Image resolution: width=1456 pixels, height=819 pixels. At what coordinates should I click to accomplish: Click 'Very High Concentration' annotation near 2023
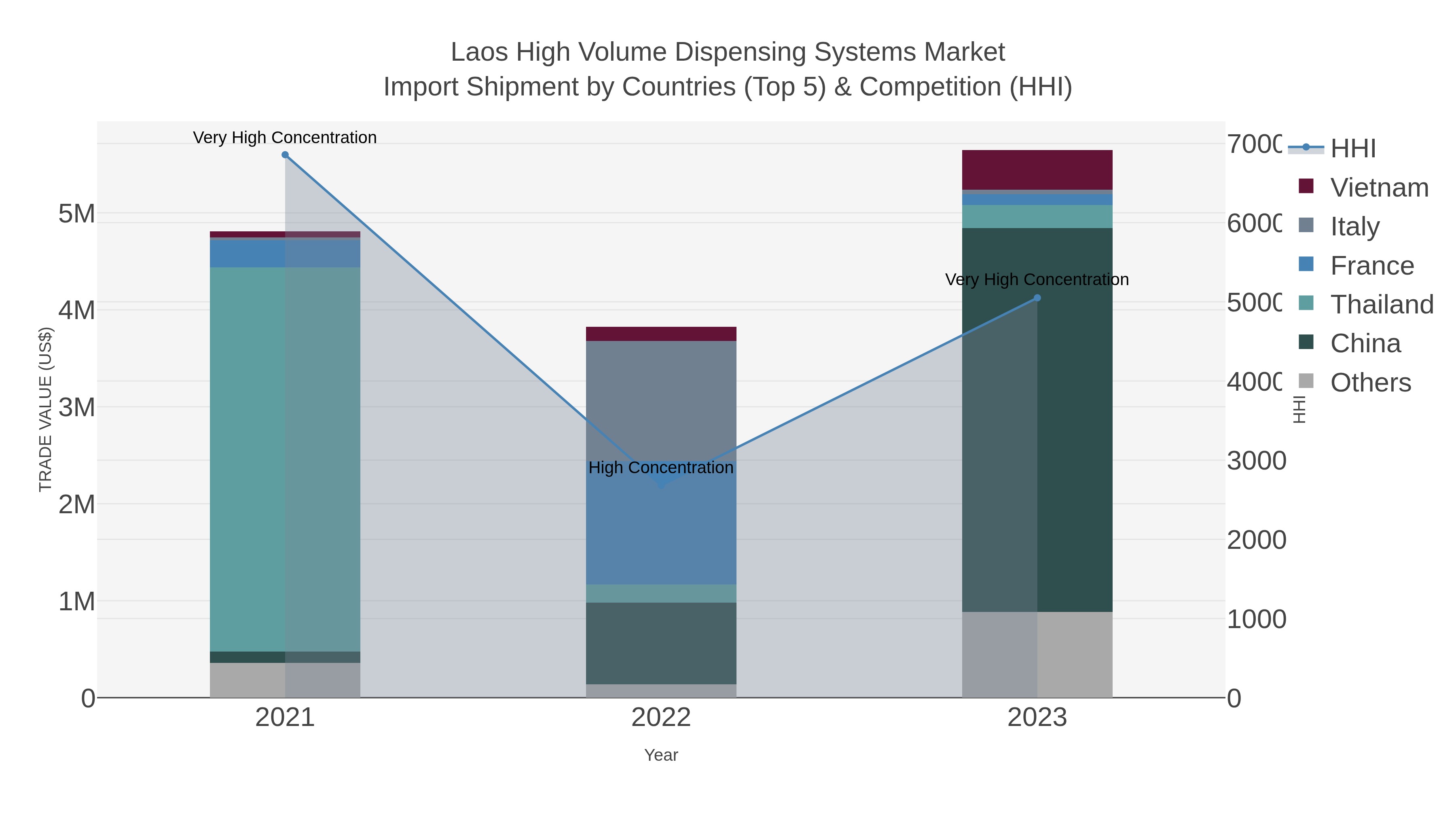(x=1037, y=279)
